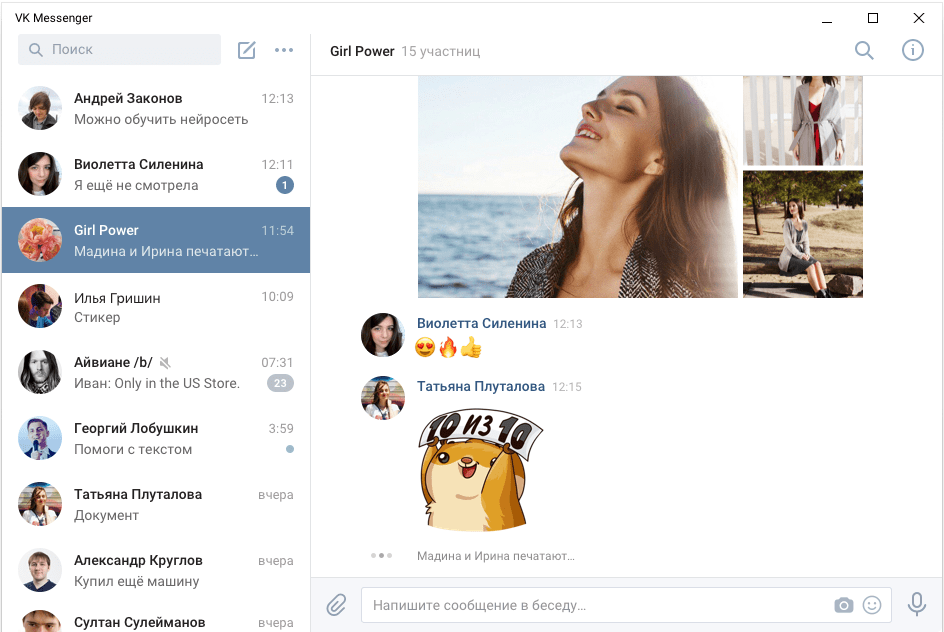Click Андрей Законов's avatar in chat list
Image resolution: width=944 pixels, height=632 pixels.
click(x=40, y=108)
